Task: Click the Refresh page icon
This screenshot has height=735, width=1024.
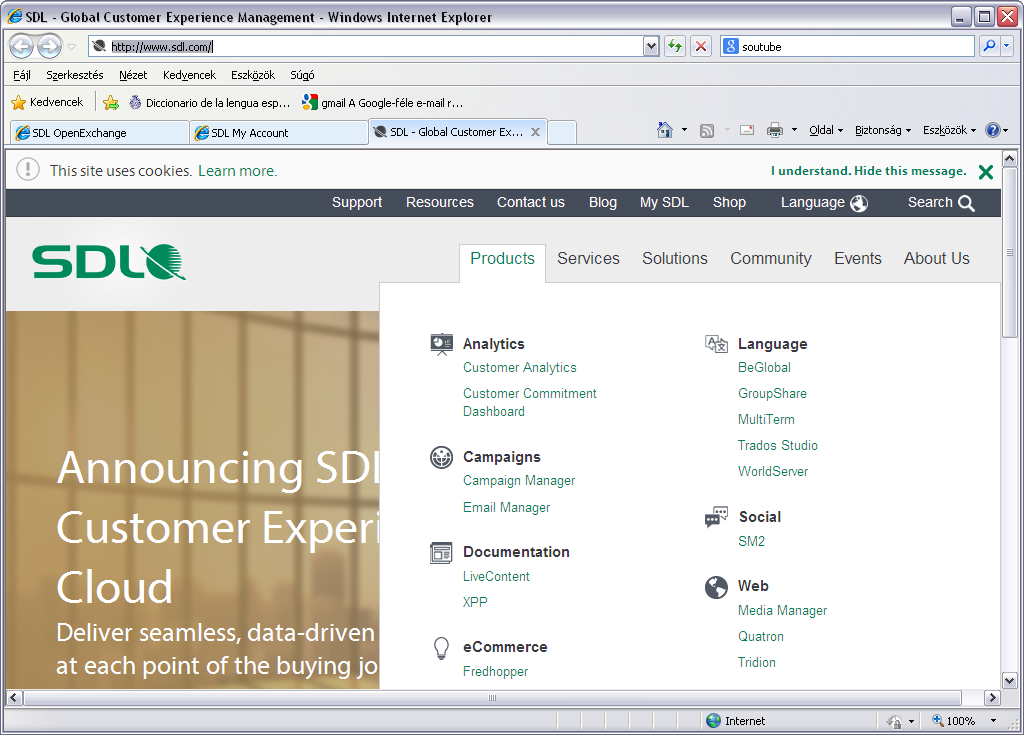Action: (x=675, y=46)
